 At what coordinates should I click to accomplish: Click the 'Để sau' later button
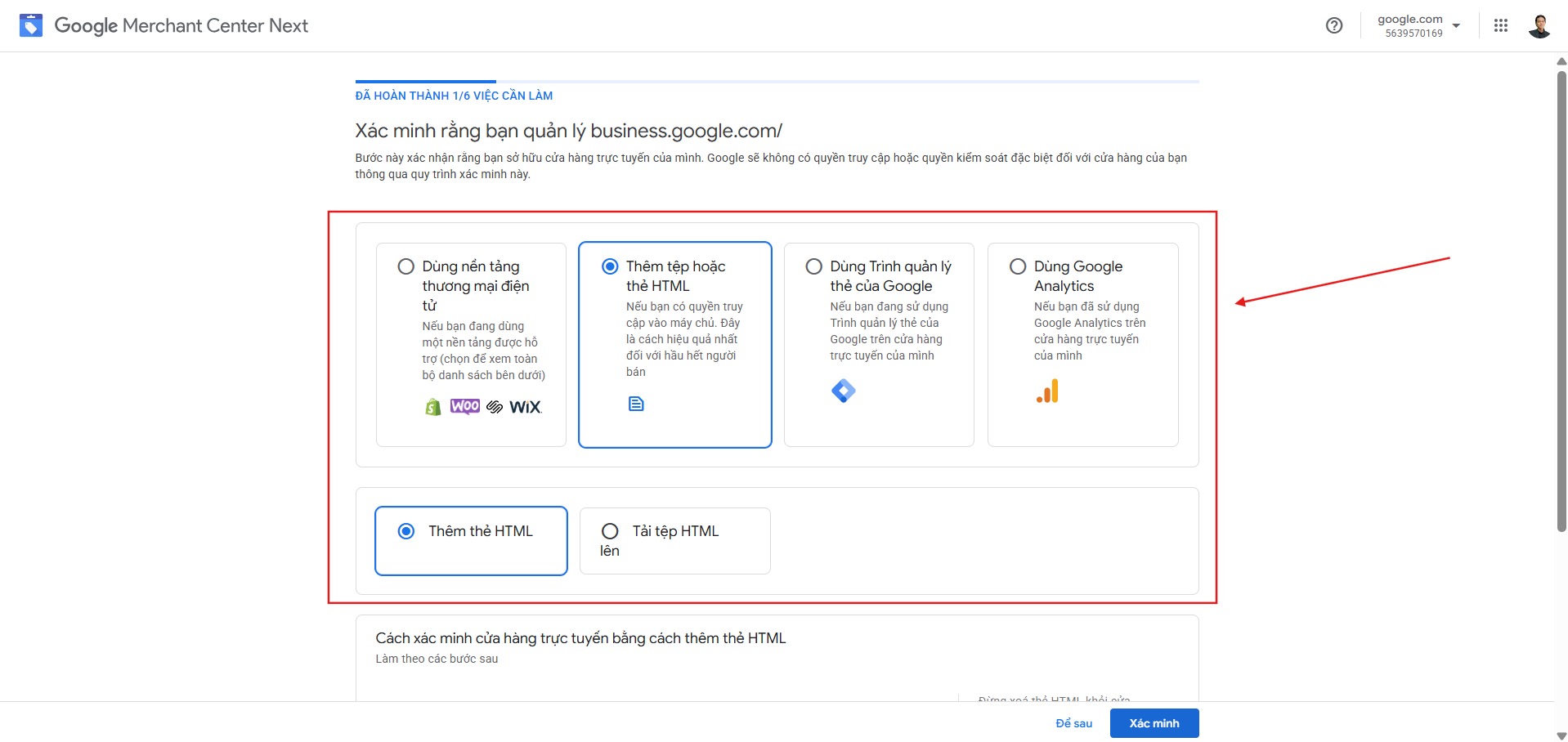point(1074,723)
